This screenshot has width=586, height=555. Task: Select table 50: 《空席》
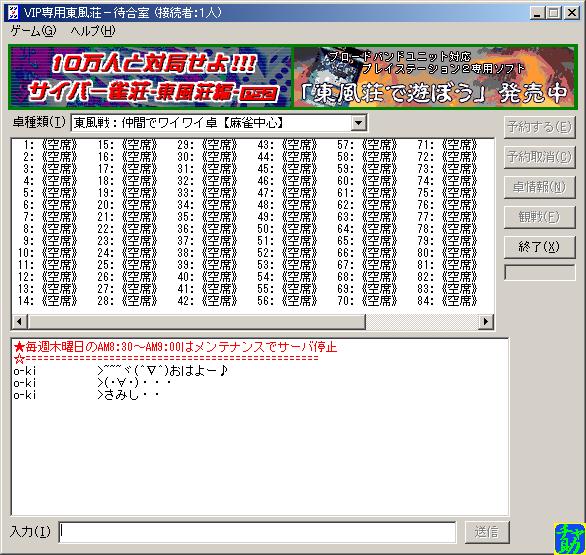[287, 229]
